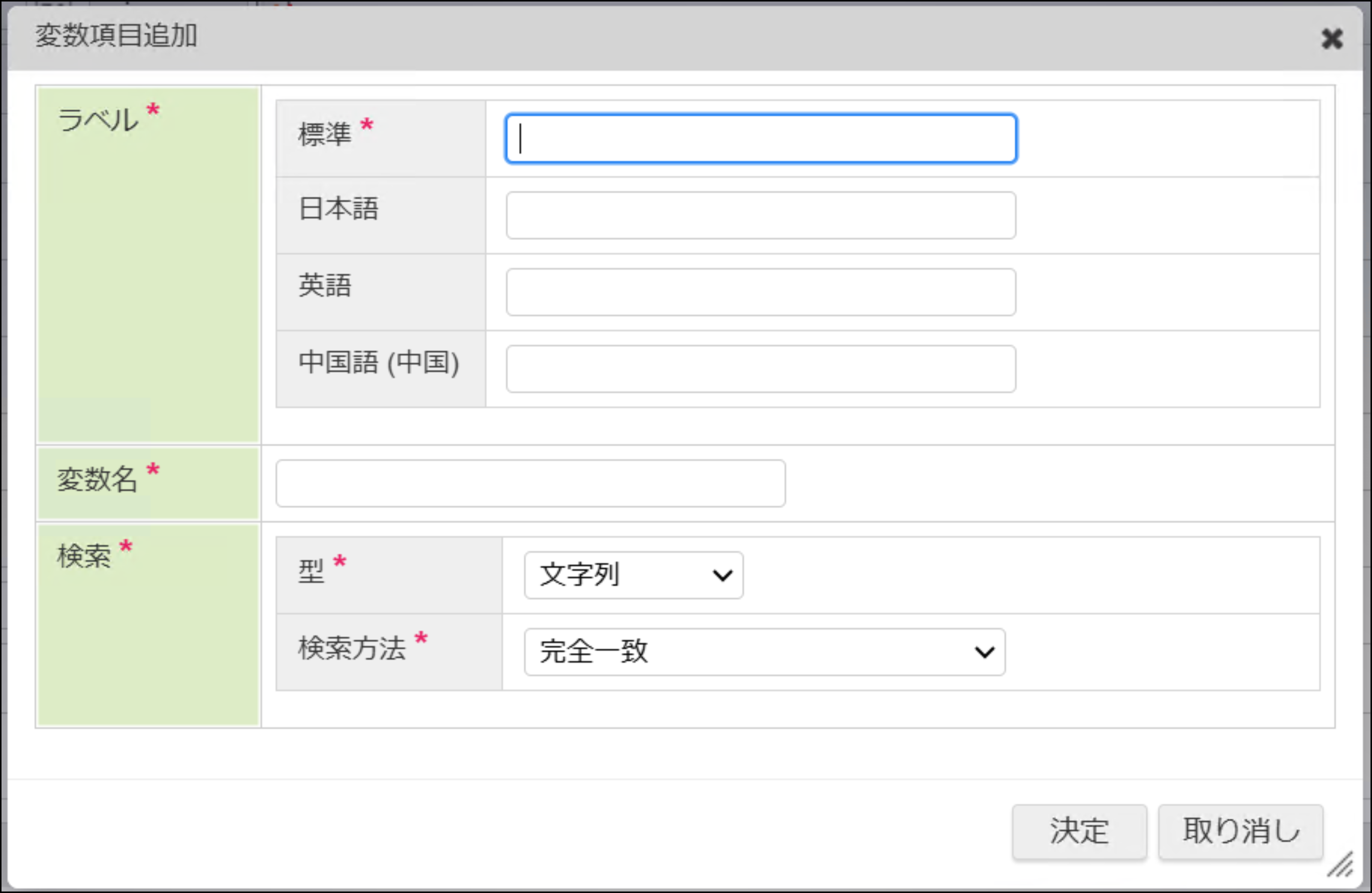The height and width of the screenshot is (893, 1372).
Task: Click the 取り消し cancel button
Action: point(1240,831)
